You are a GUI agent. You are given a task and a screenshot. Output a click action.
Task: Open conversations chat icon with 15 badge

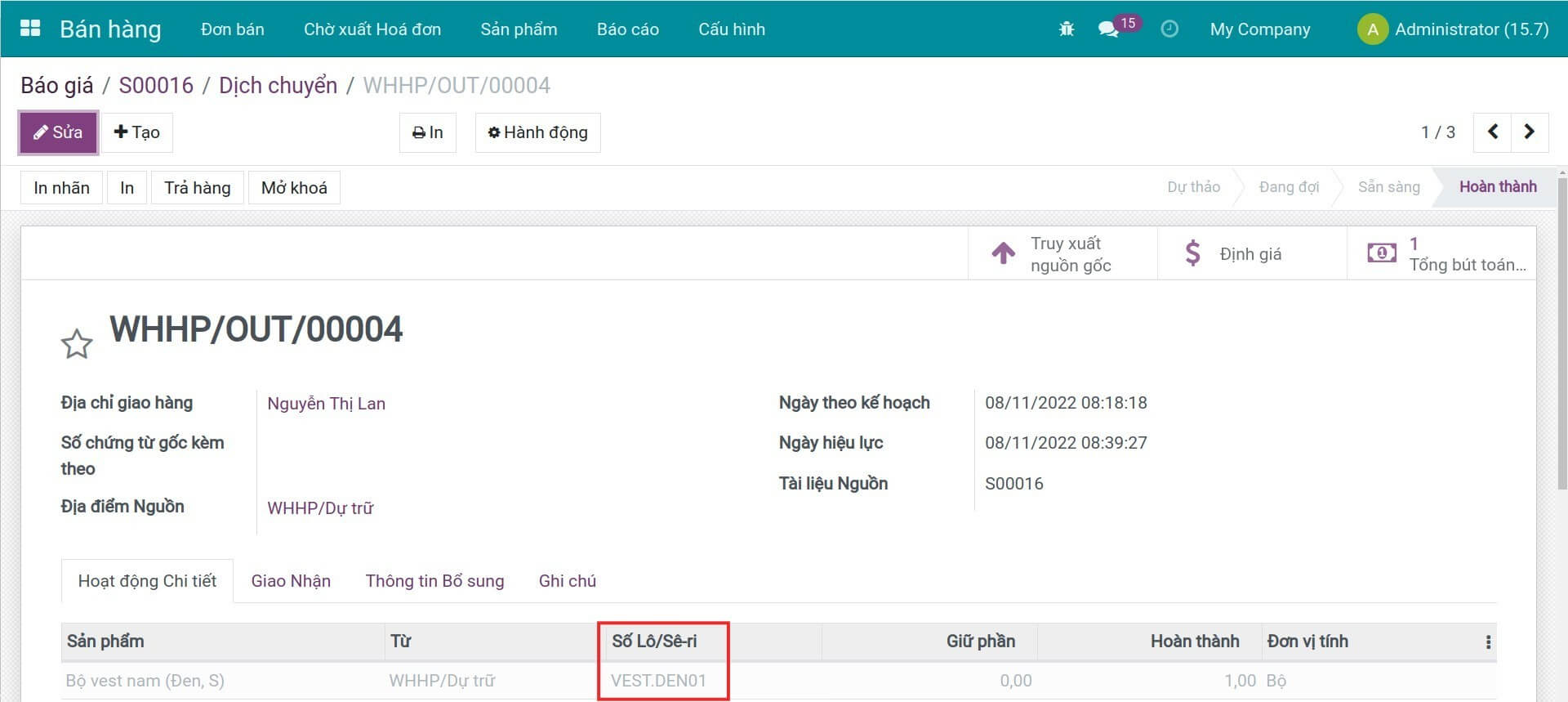point(1108,29)
